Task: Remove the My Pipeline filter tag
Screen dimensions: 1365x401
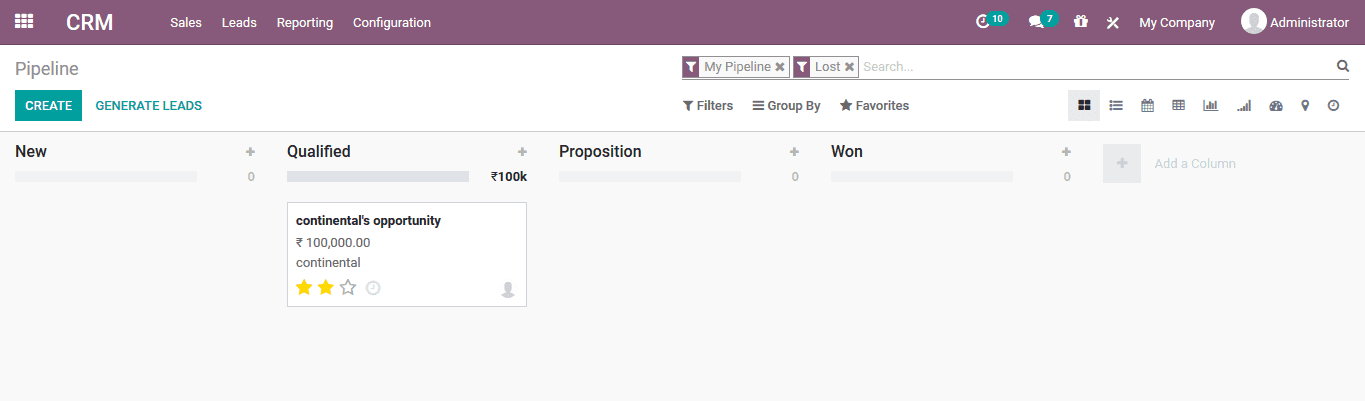Action: (x=780, y=67)
